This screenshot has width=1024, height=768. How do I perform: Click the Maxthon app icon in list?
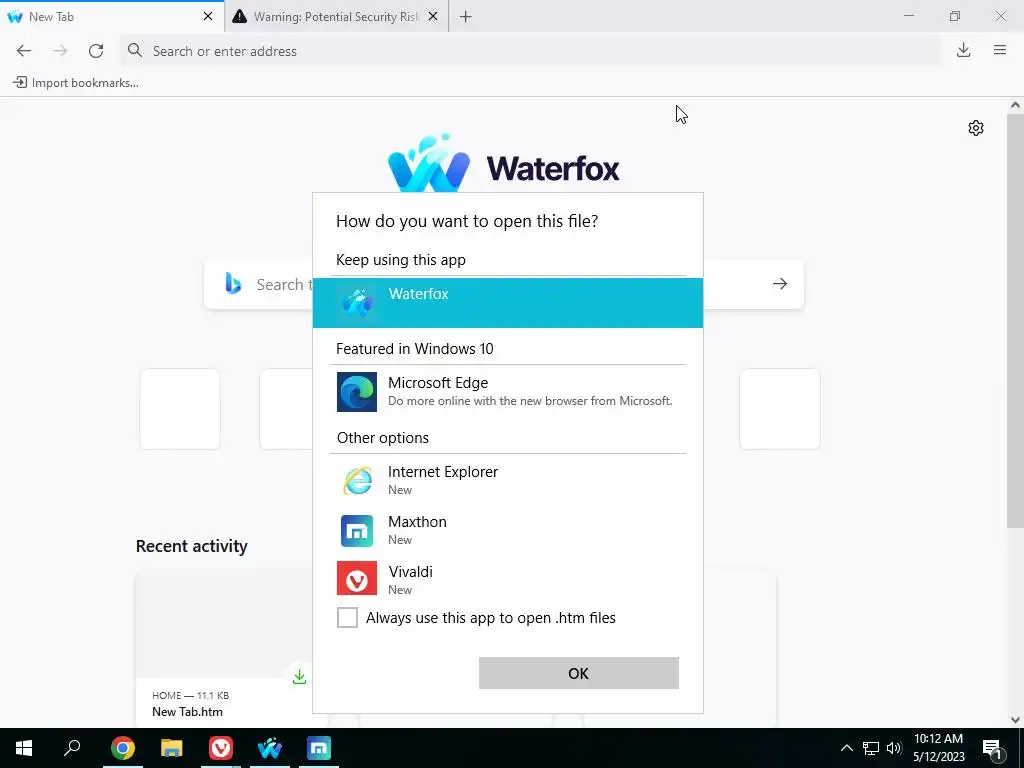coord(357,530)
